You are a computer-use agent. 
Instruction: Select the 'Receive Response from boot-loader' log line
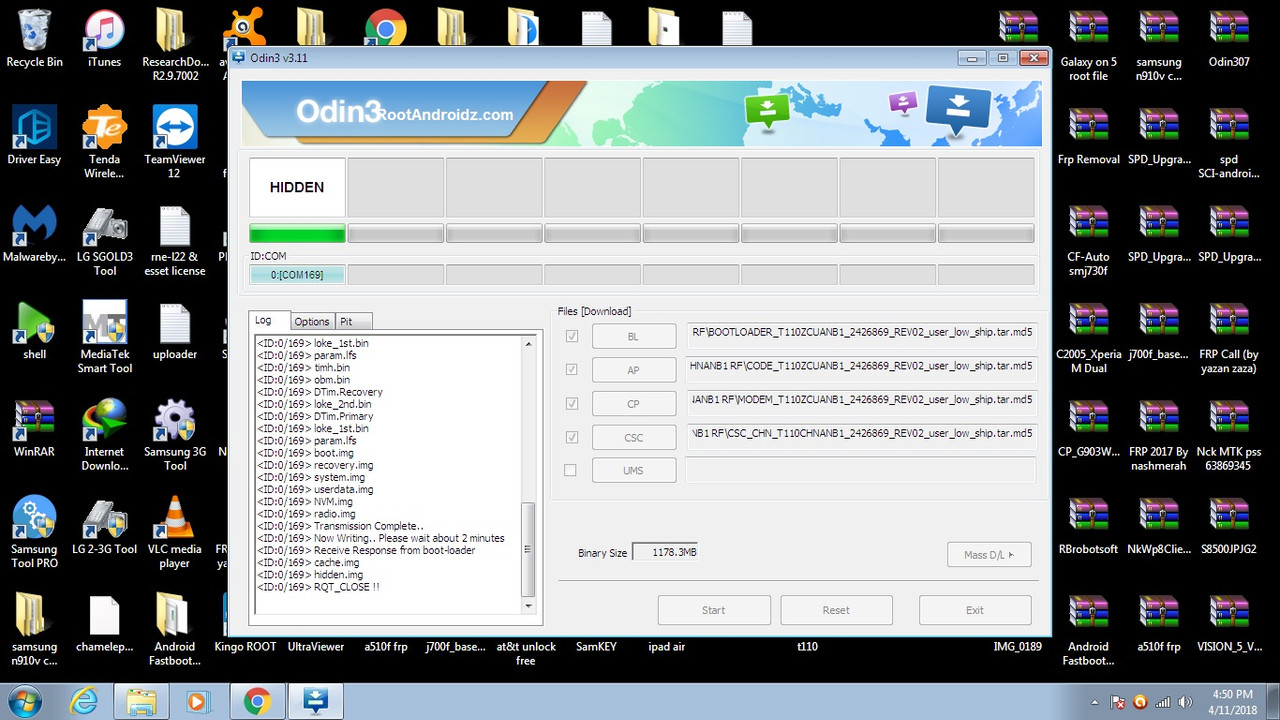click(366, 550)
